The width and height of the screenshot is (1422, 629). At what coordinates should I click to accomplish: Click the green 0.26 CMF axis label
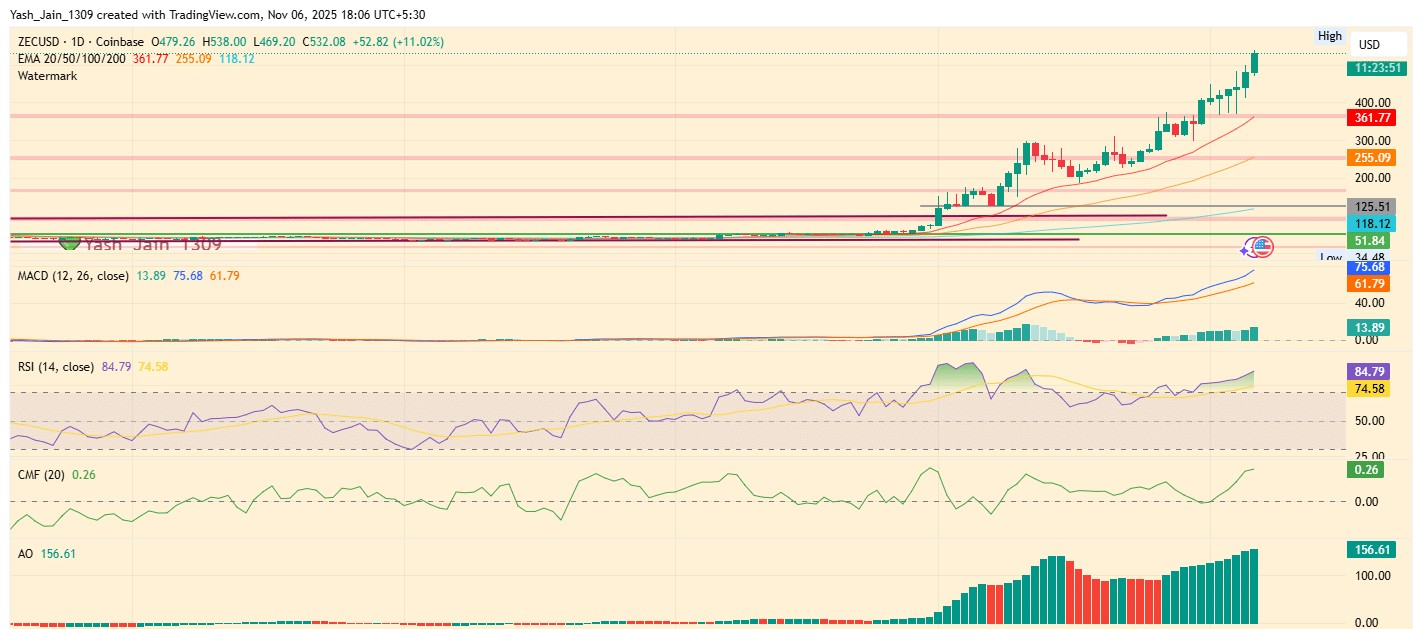pyautogui.click(x=1365, y=470)
